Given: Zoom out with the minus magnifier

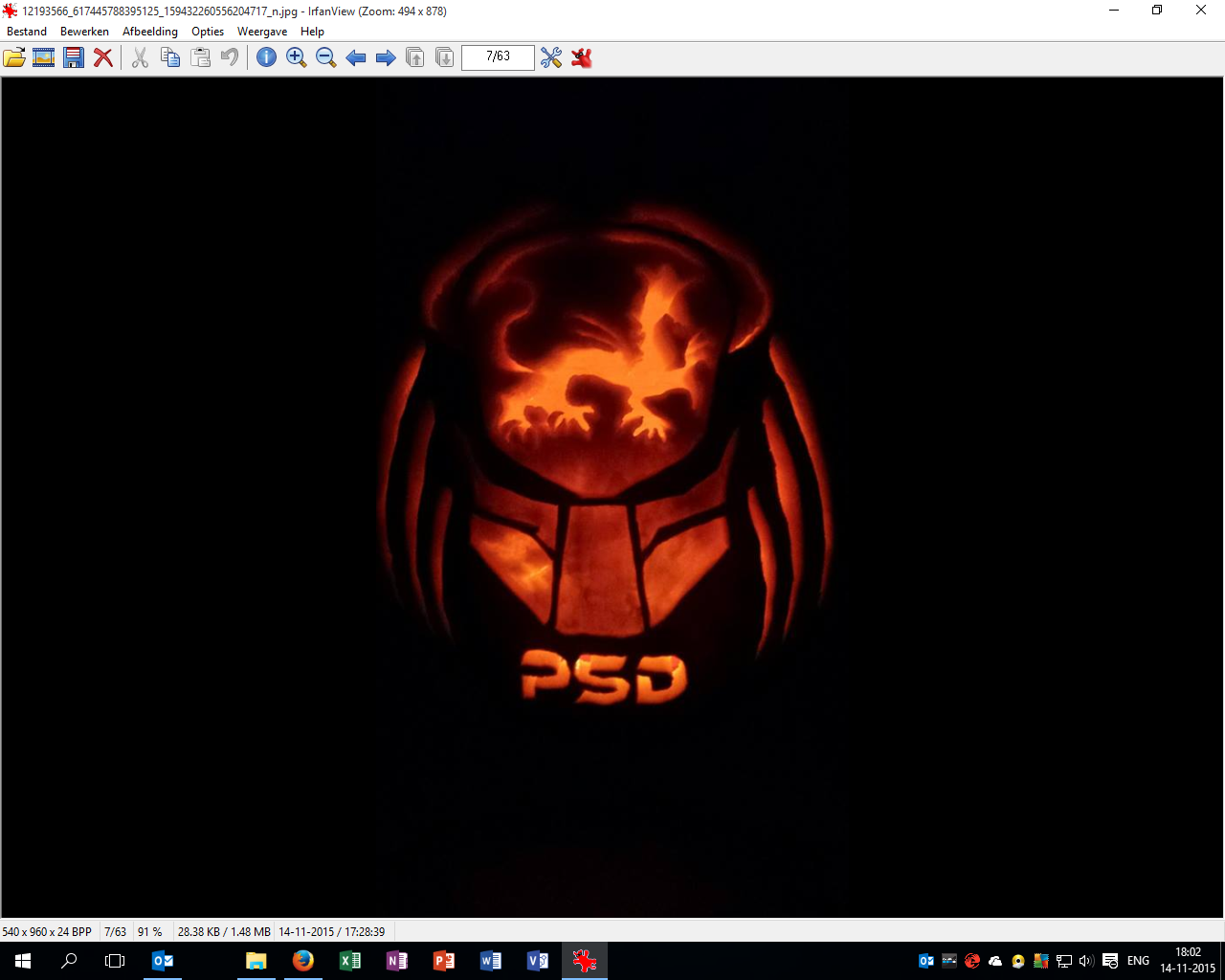Looking at the screenshot, I should tap(325, 57).
